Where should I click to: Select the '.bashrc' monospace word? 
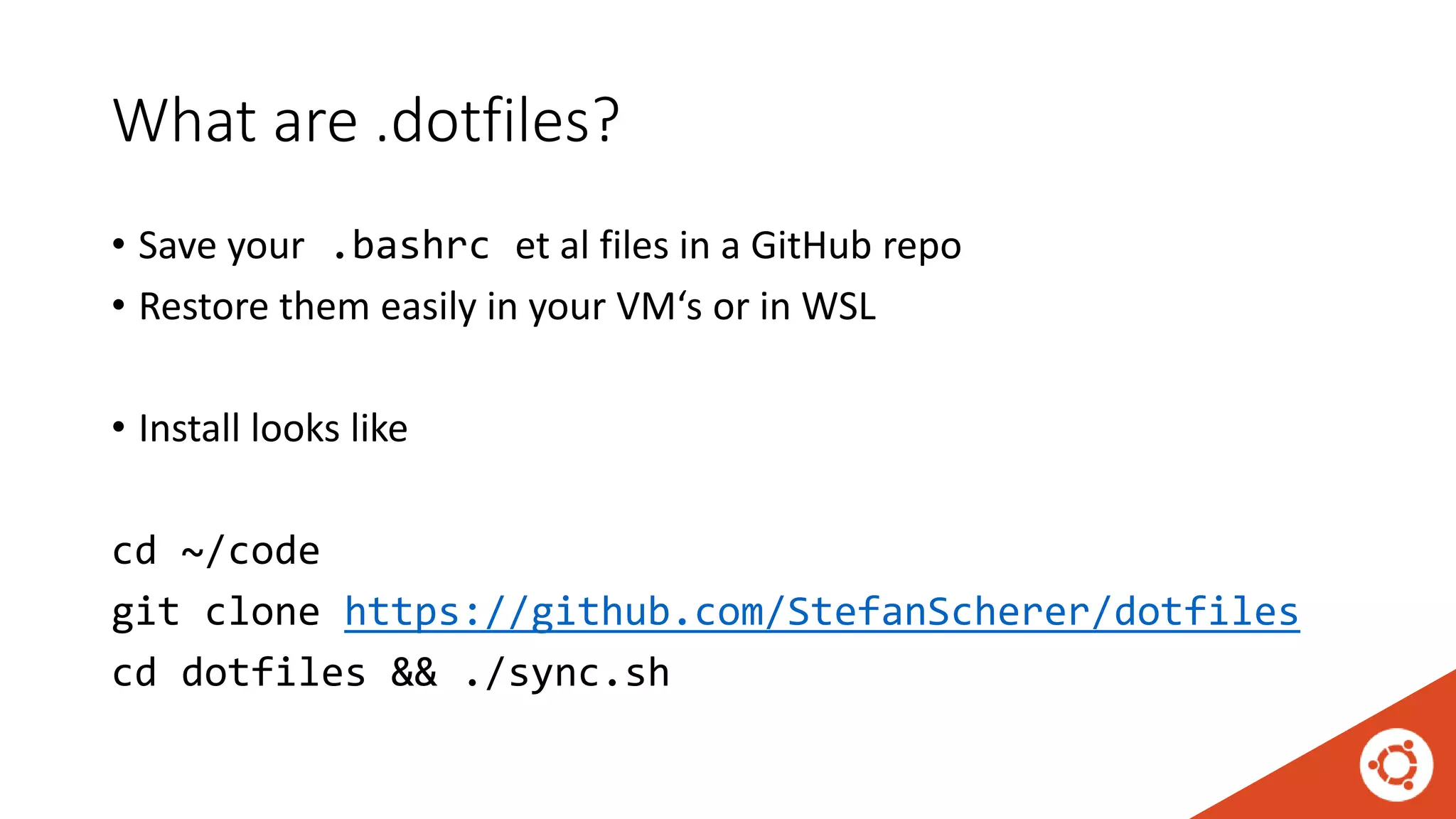[x=411, y=245]
